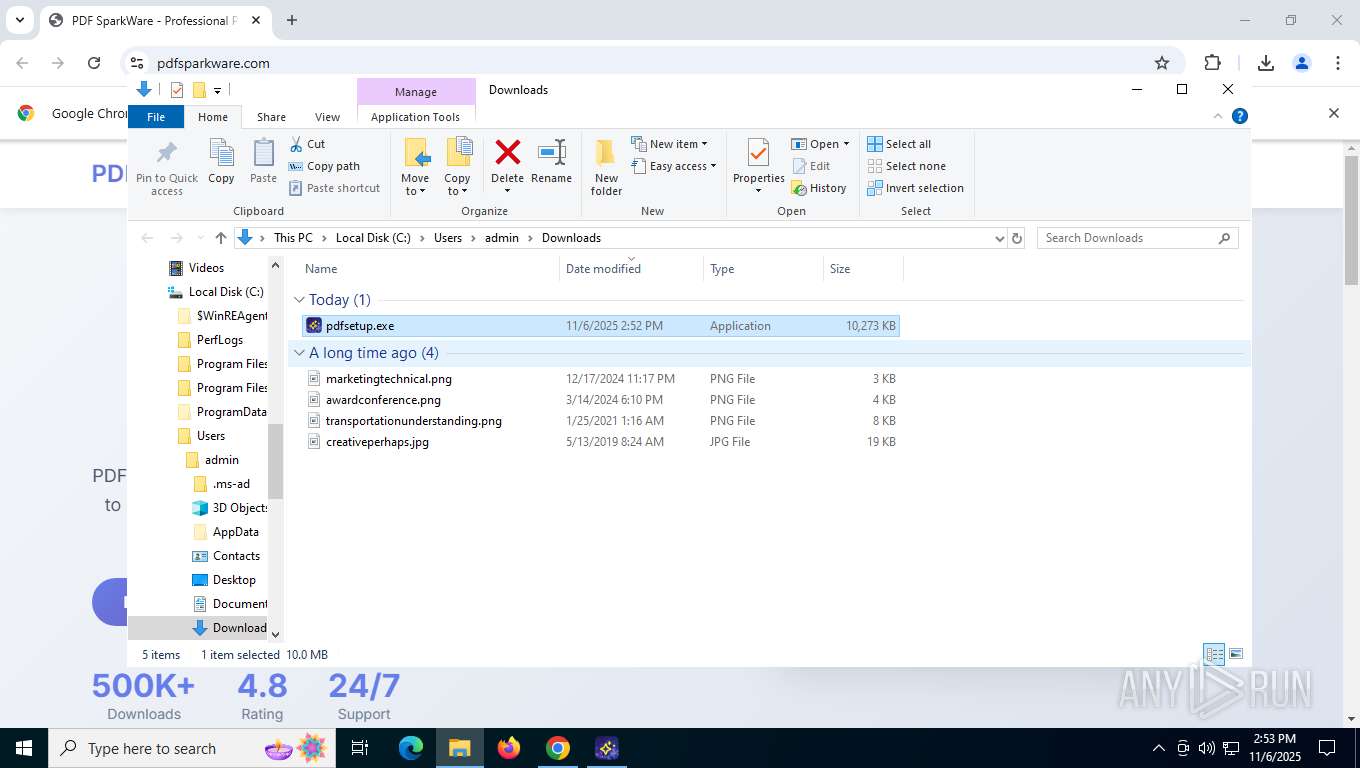Bookmark this page with the star icon
The width and height of the screenshot is (1360, 768).
click(1162, 63)
